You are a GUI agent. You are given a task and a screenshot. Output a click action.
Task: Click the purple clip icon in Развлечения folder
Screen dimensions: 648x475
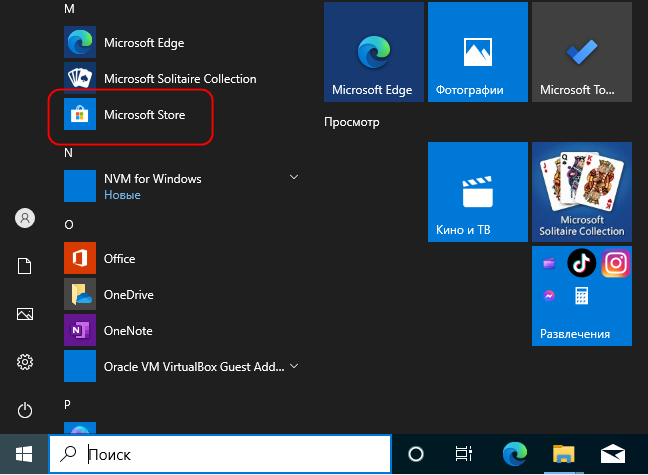(549, 263)
